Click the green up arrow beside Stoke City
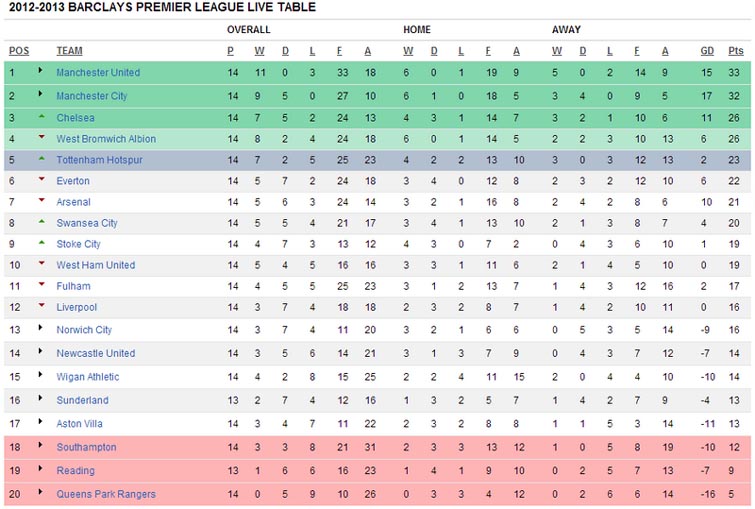The height and width of the screenshot is (509, 755). coord(41,243)
